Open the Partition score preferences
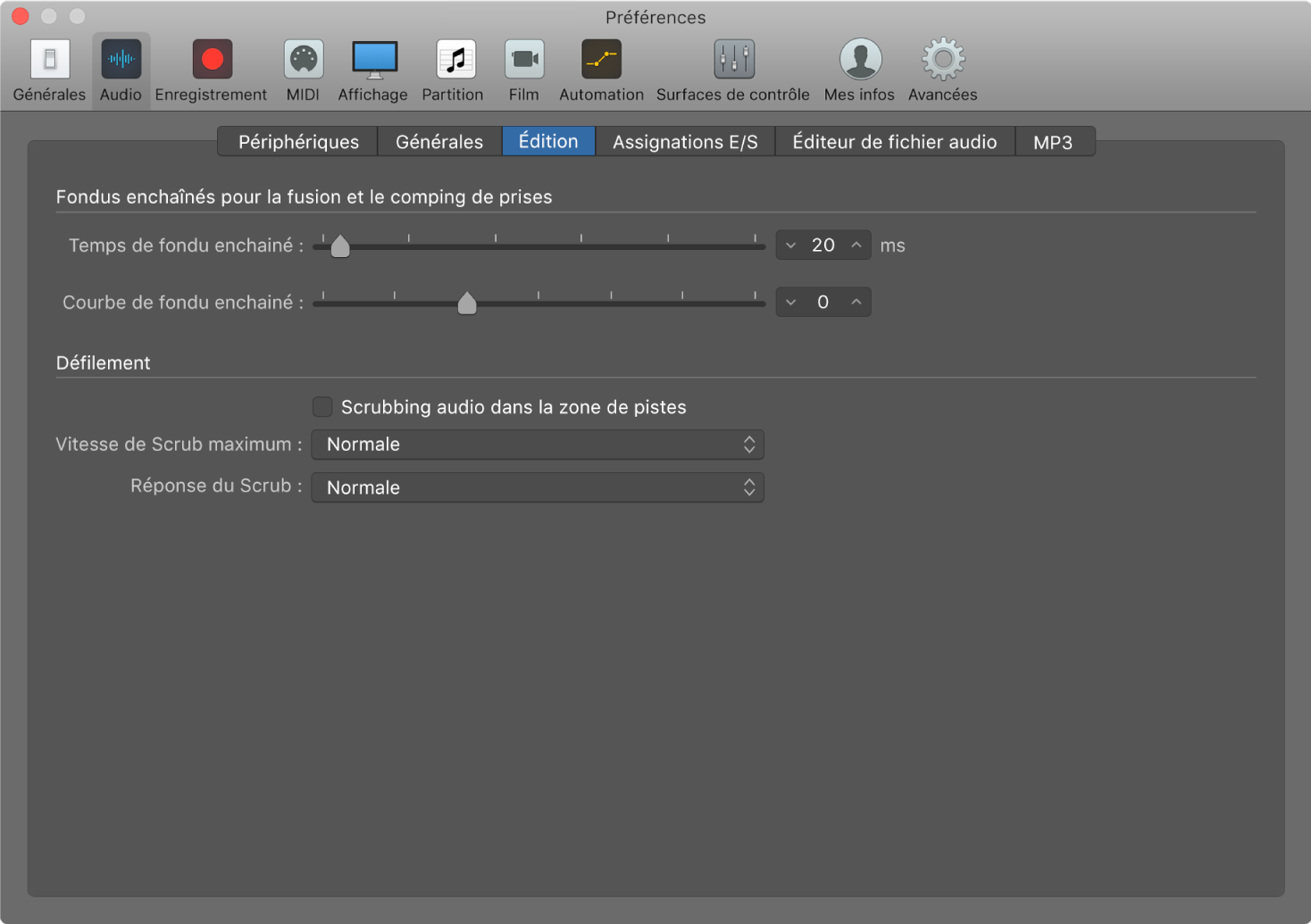 tap(454, 61)
